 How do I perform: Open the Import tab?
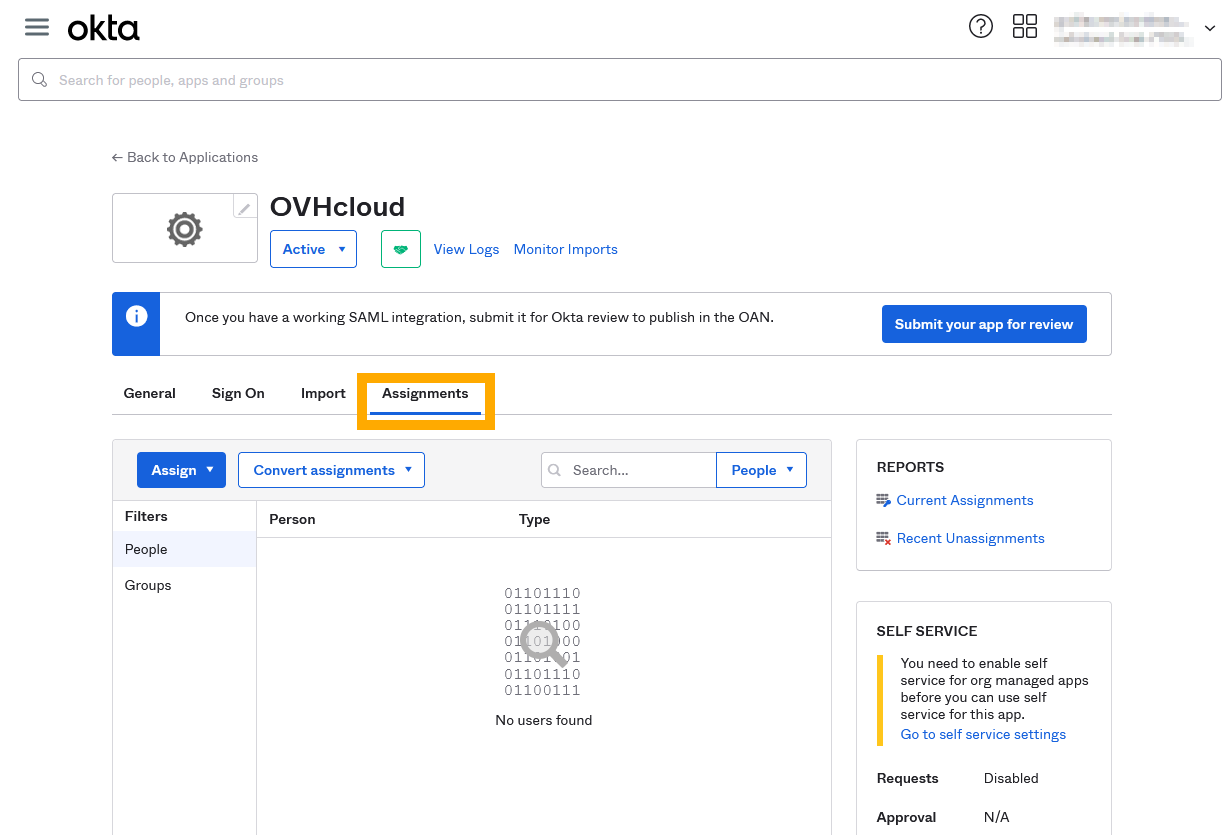click(323, 394)
